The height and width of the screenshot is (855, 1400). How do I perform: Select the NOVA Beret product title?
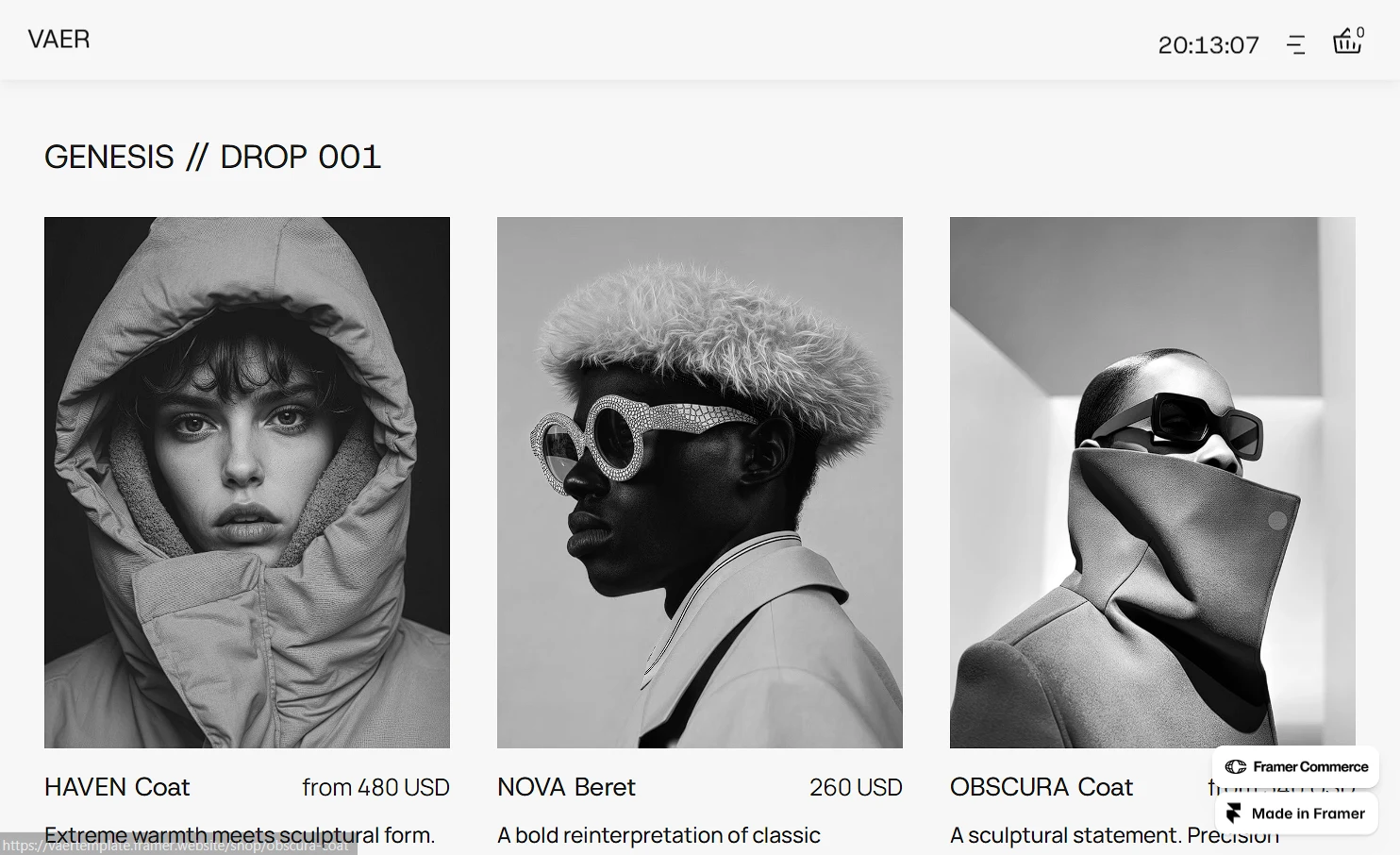[566, 787]
